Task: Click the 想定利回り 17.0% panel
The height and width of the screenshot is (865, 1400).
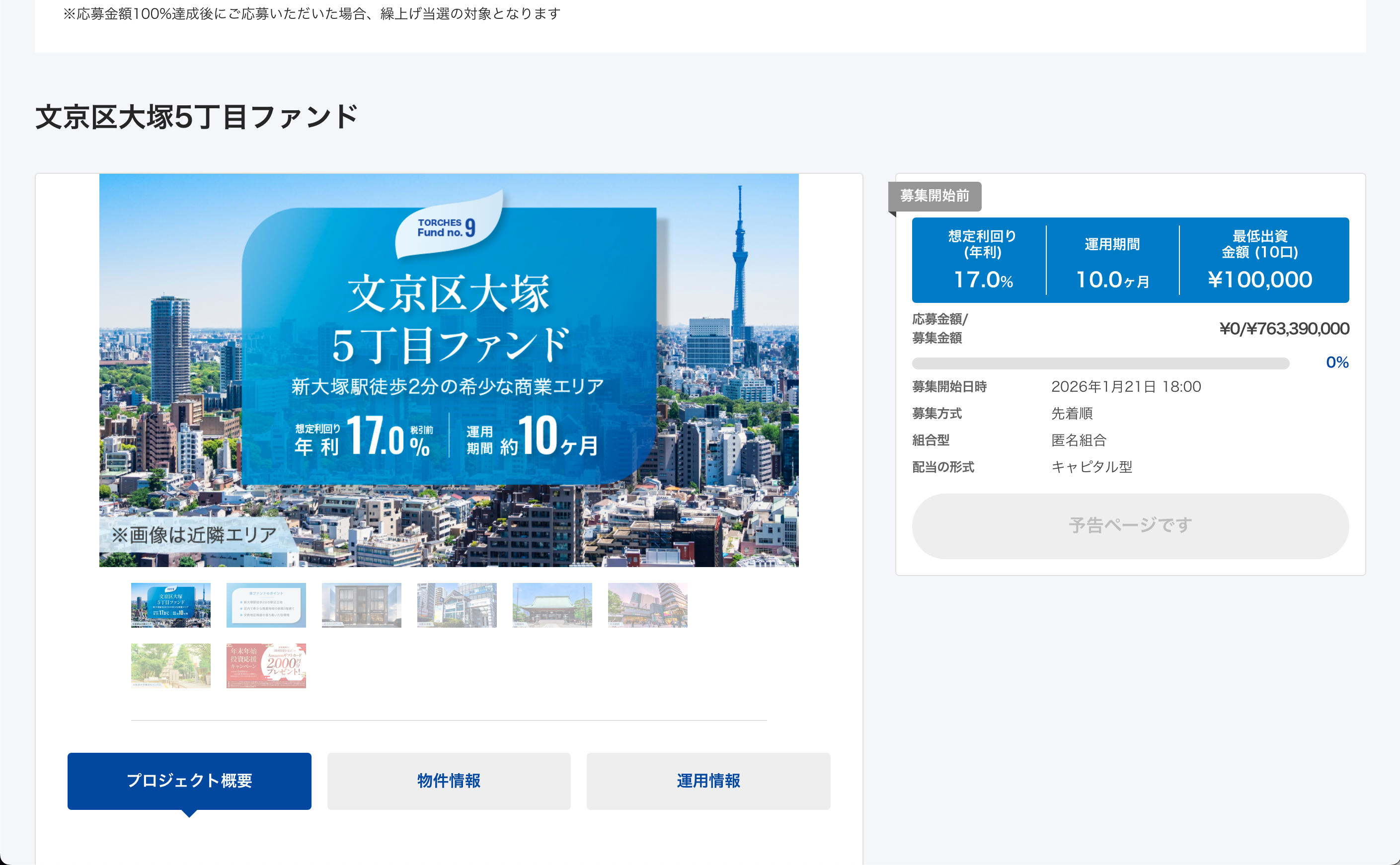Action: 982,260
